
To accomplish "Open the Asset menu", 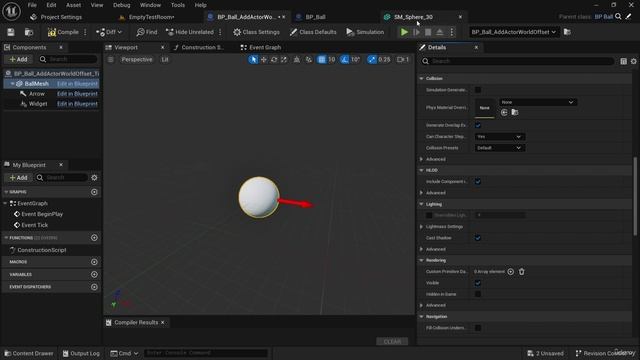I will (73, 5).
